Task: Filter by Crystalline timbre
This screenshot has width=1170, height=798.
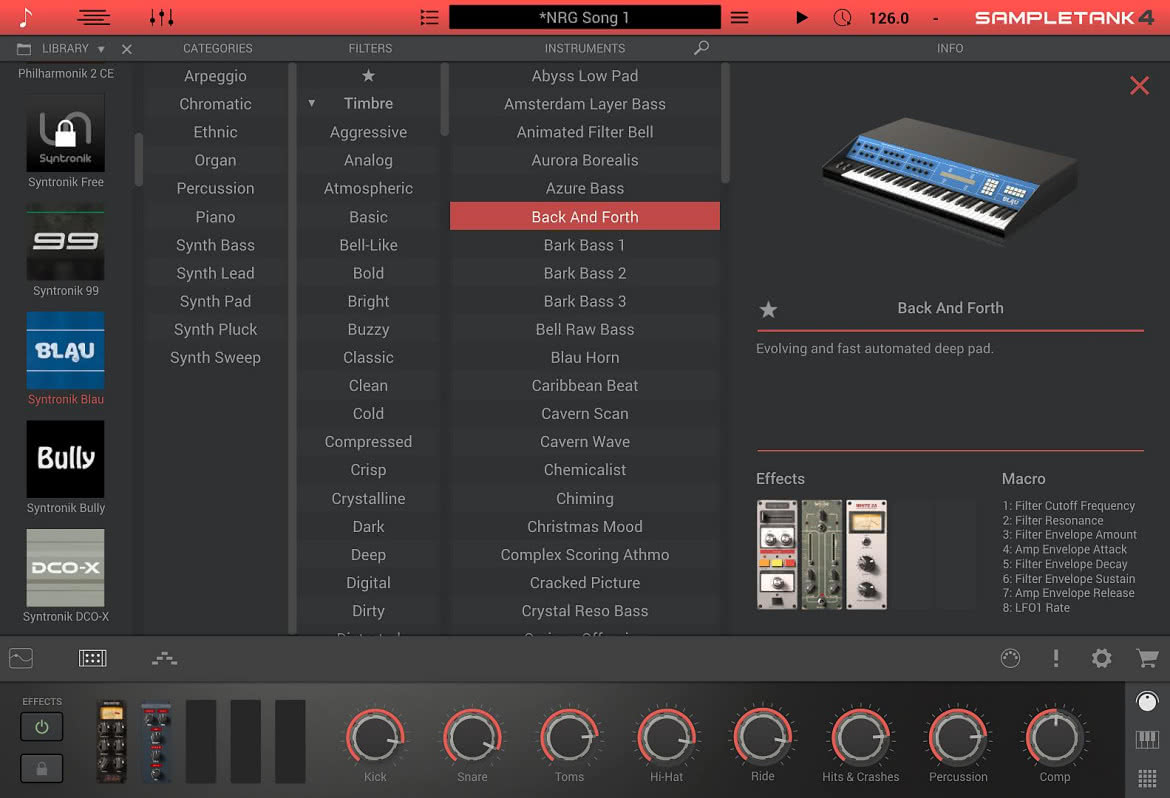Action: pos(369,499)
